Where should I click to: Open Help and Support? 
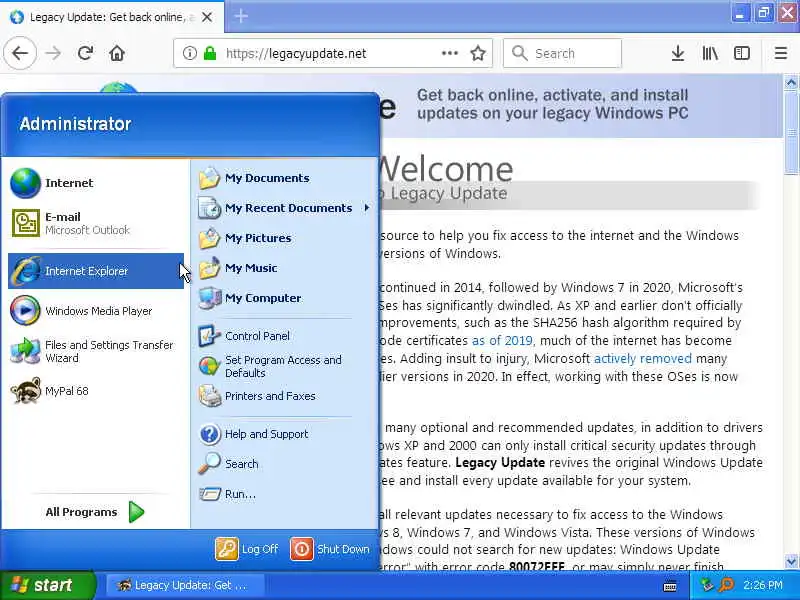pos(284,434)
